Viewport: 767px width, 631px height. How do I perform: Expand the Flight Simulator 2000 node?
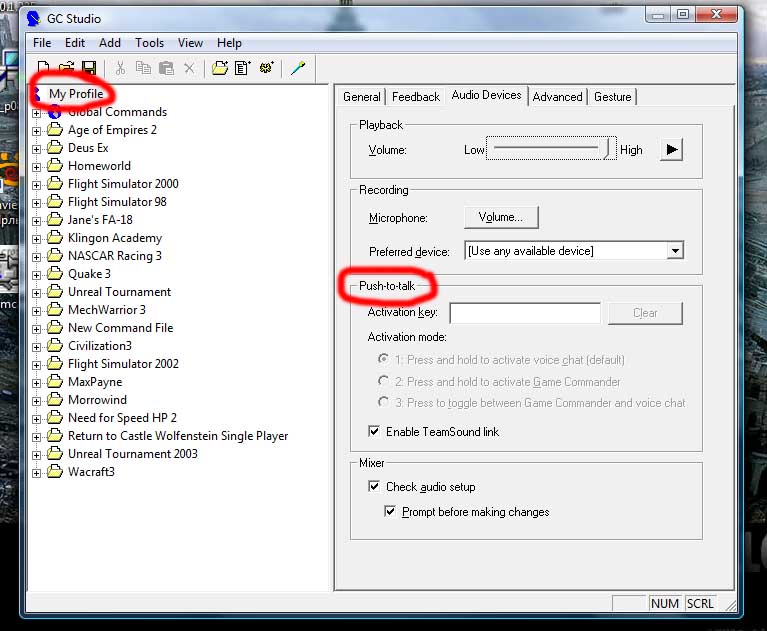[x=37, y=185]
